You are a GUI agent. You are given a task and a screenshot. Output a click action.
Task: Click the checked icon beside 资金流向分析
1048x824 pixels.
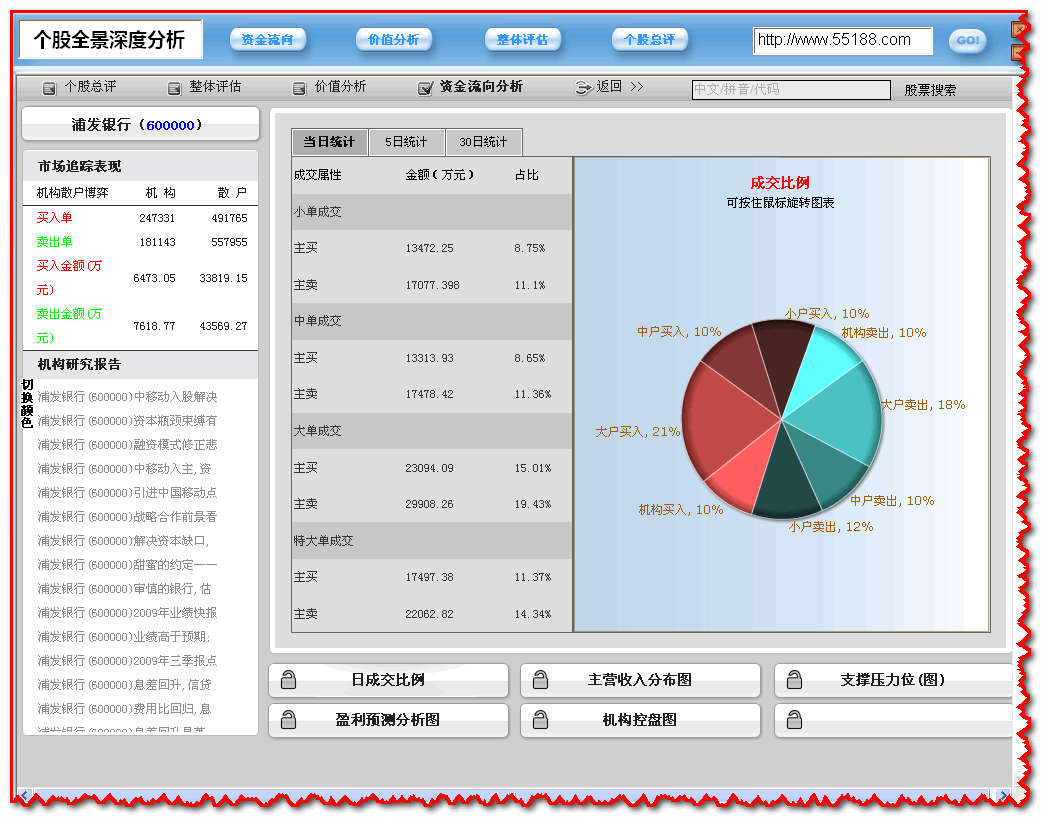[x=425, y=88]
